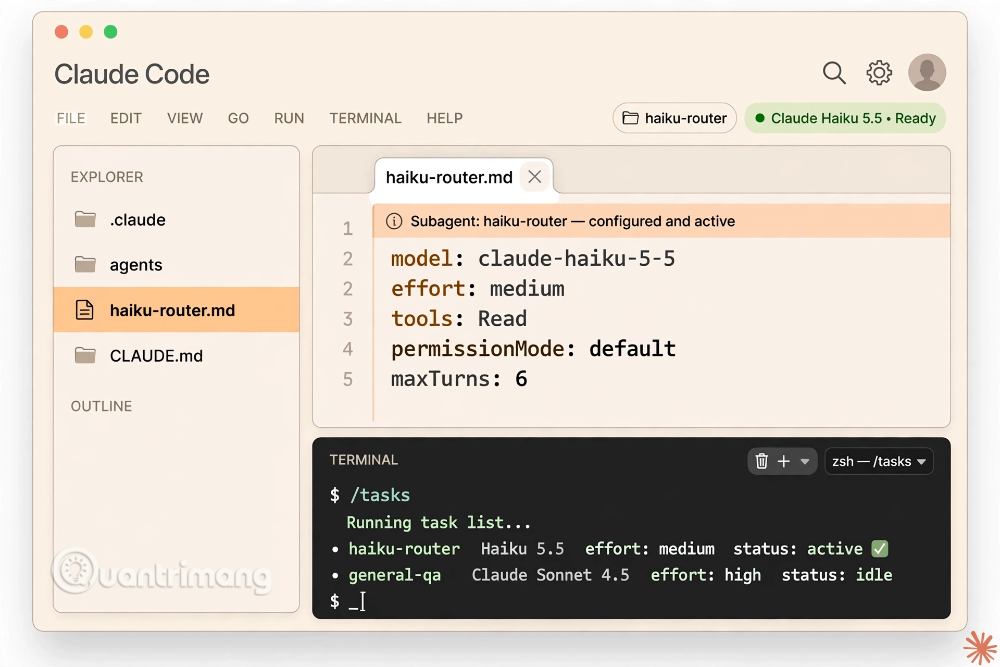Click the green checkmark after status: active
Image resolution: width=1000 pixels, height=667 pixels.
pos(879,548)
